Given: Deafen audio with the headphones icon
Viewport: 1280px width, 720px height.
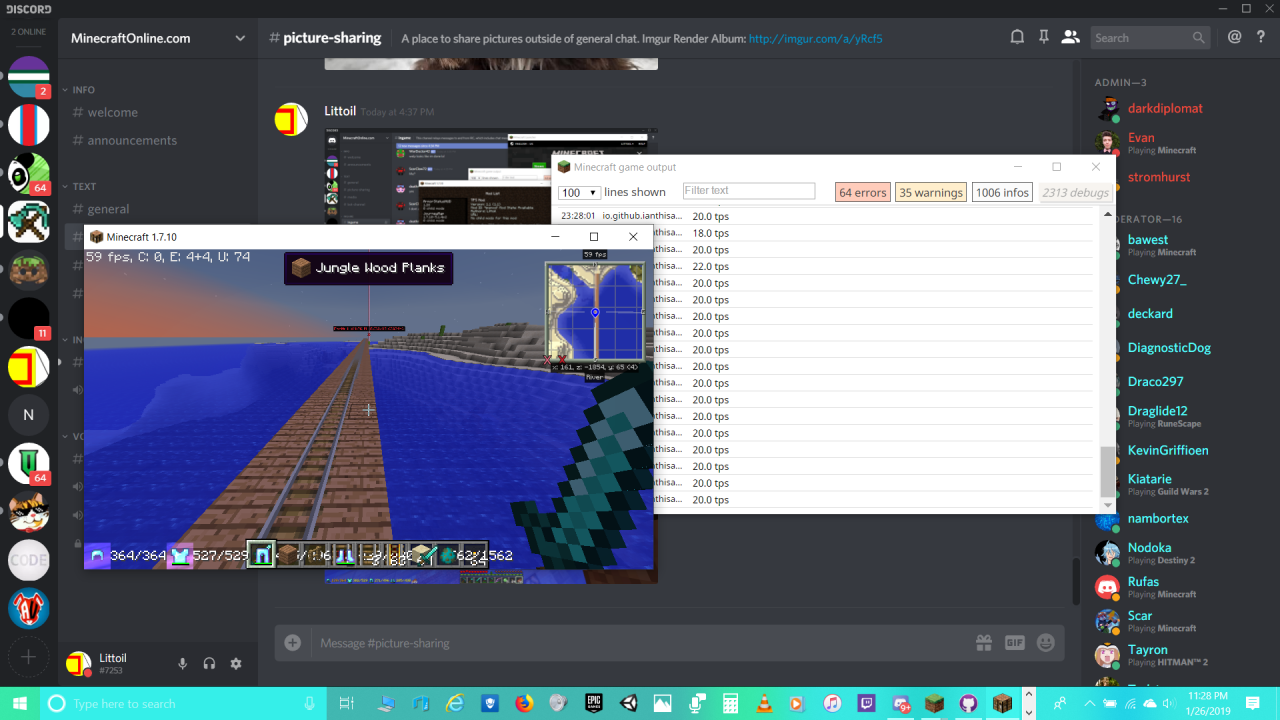Looking at the screenshot, I should click(208, 663).
